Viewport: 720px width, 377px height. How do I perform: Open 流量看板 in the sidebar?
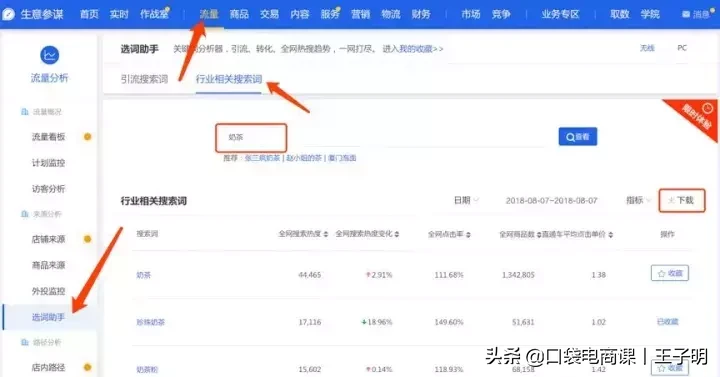pyautogui.click(x=49, y=136)
